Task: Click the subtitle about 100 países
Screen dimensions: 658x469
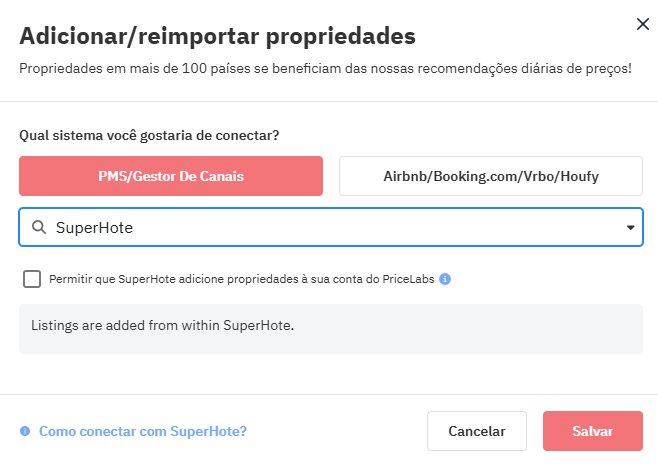Action: coord(325,69)
